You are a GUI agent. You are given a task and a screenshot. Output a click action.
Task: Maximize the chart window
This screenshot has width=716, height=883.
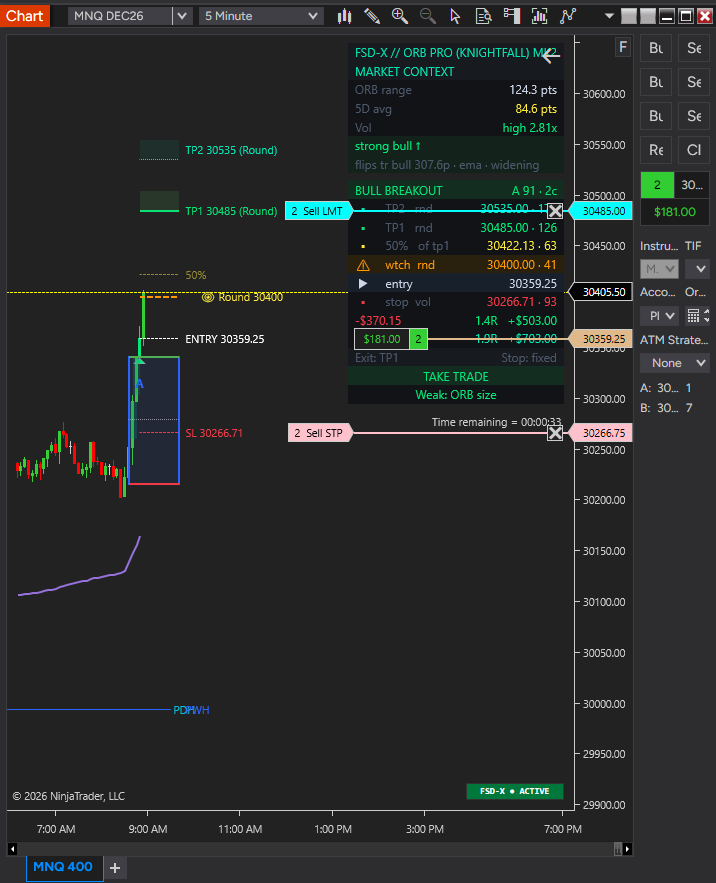point(686,16)
